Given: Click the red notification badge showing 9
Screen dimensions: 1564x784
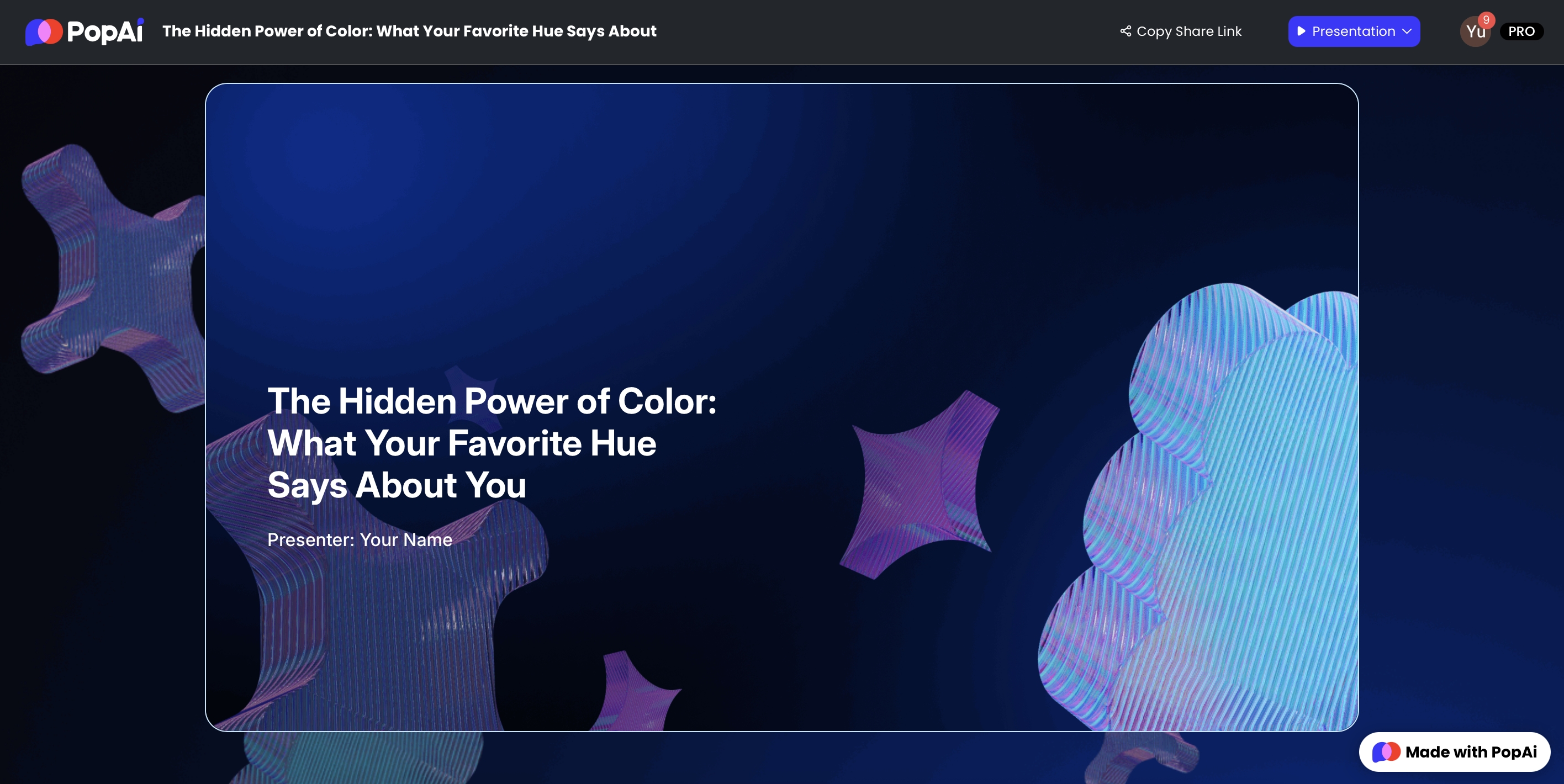Looking at the screenshot, I should coord(1486,19).
